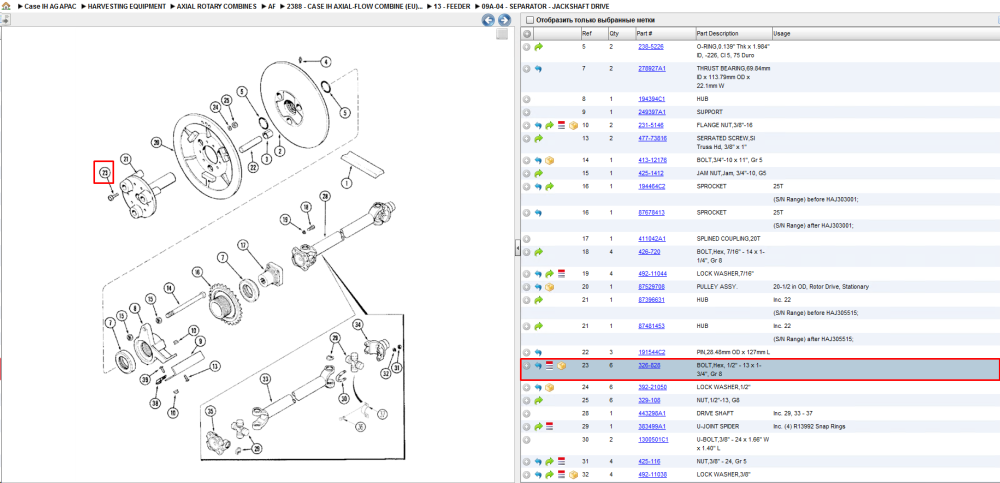Click green arrow on SERRATED SCREW row
Screen dimensions: 1000x483
[x=538, y=138]
